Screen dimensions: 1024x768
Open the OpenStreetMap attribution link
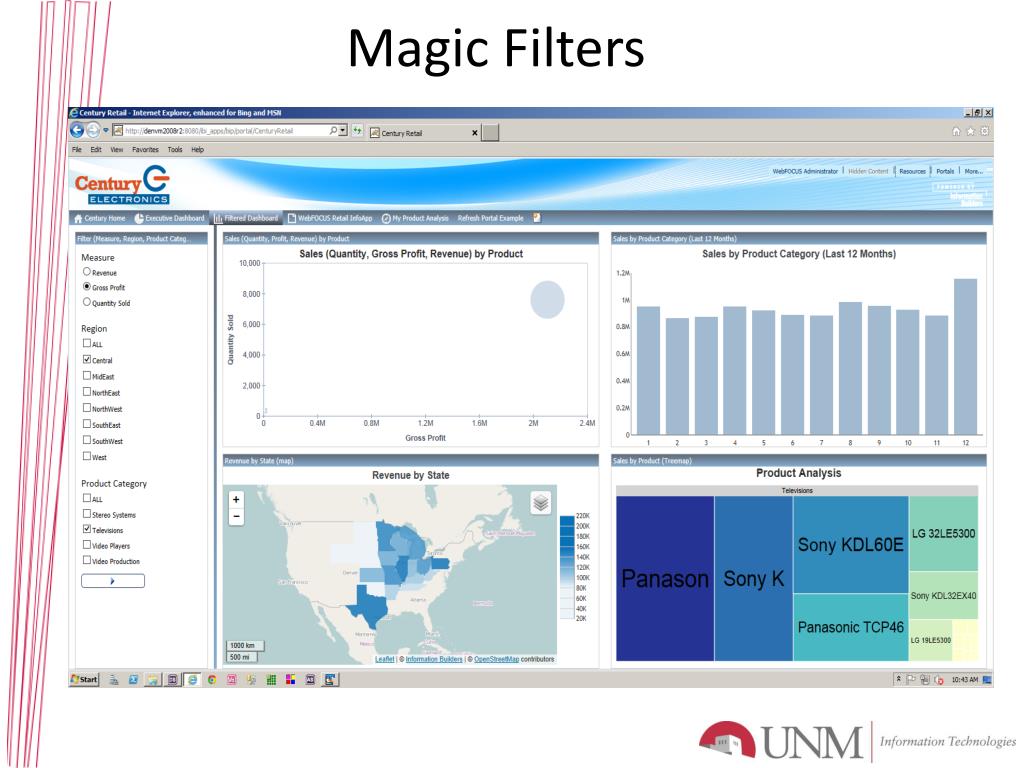[x=496, y=659]
